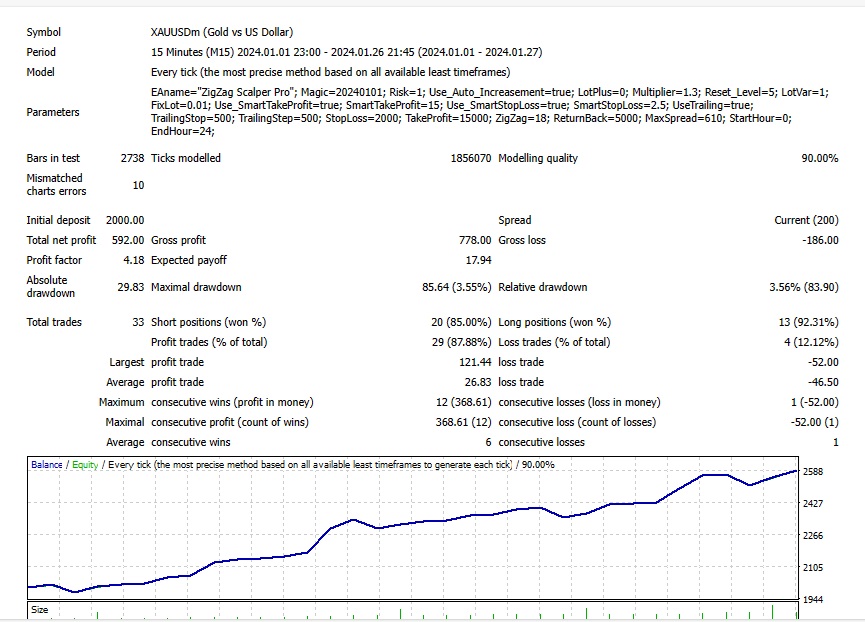865x622 pixels.
Task: Click the Bars in test value 2738
Action: (132, 158)
